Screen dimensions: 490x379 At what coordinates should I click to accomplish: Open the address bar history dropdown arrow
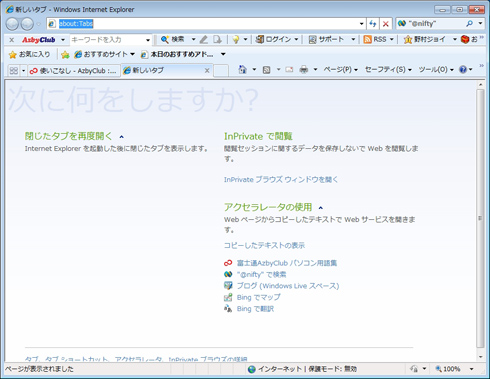[x=362, y=24]
